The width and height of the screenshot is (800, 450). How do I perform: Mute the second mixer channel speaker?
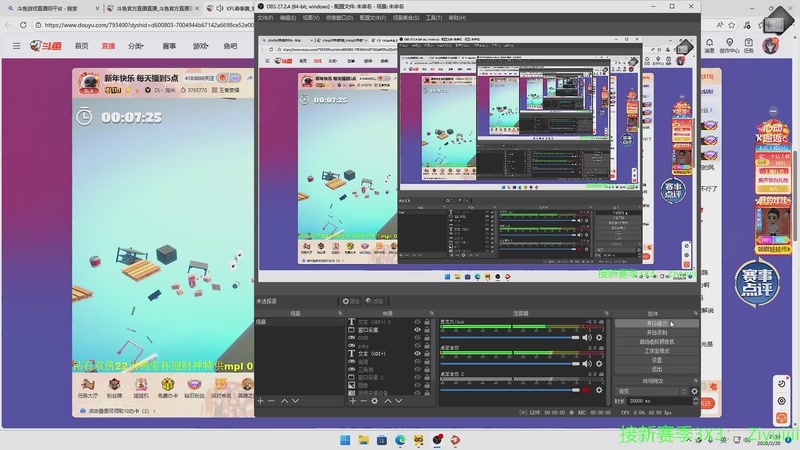587,363
